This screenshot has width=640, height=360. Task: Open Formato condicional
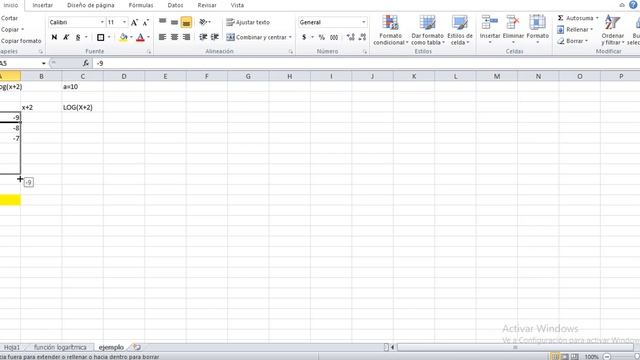click(390, 30)
